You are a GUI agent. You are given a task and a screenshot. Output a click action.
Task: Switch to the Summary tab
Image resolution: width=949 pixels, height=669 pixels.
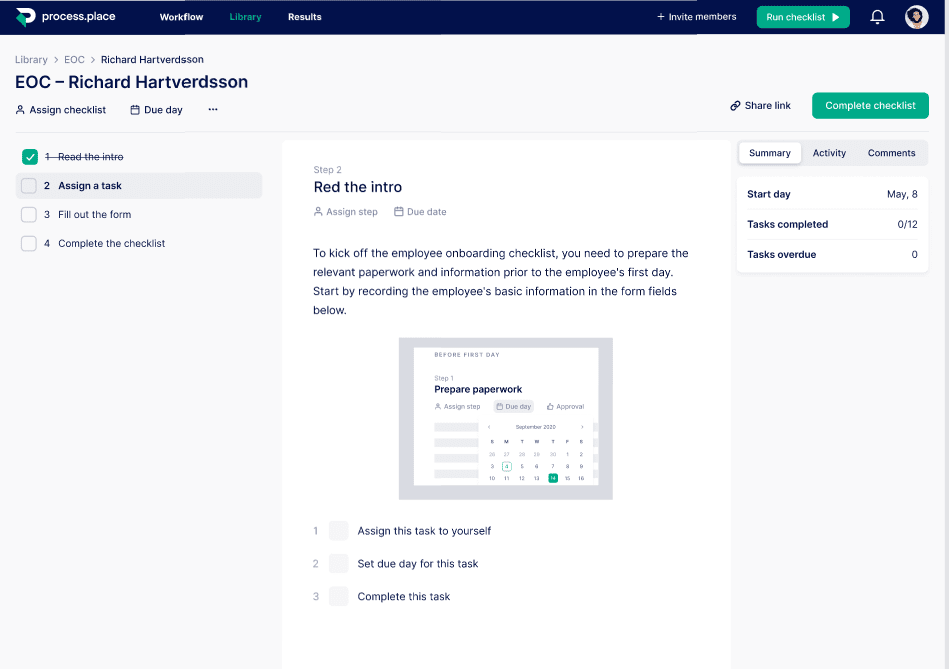(770, 153)
